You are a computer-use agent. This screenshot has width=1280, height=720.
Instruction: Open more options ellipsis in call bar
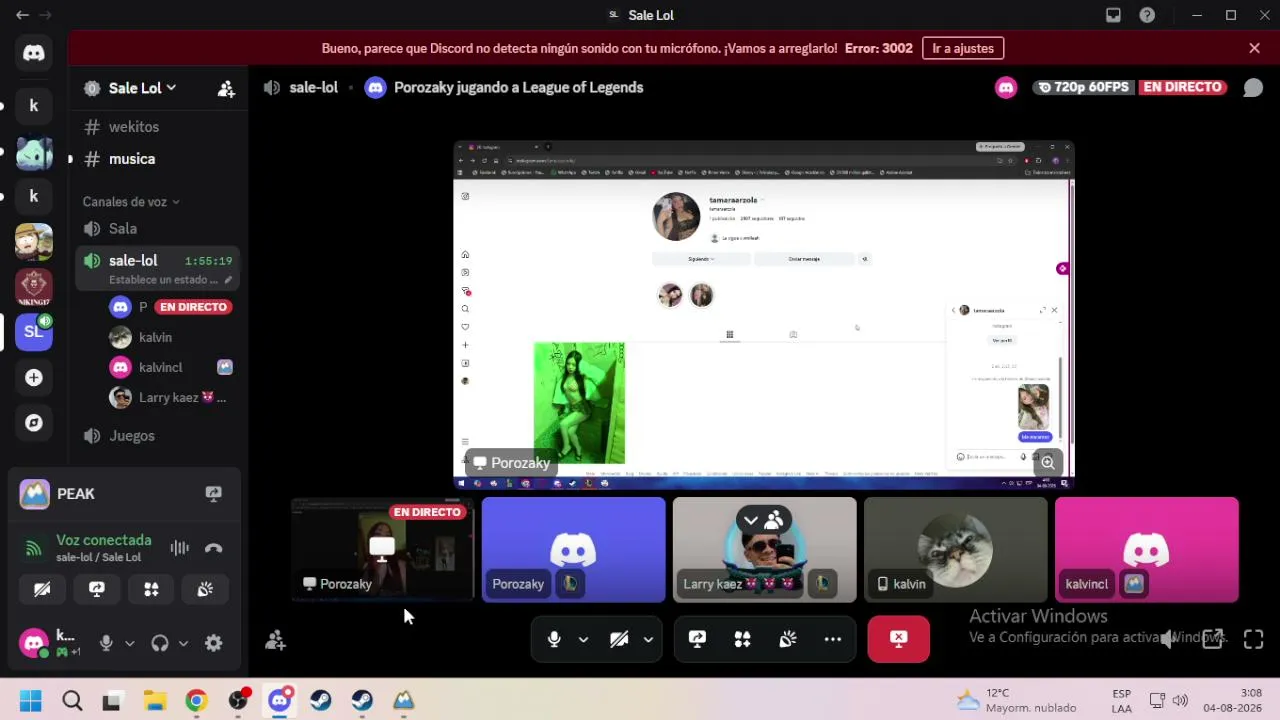[x=833, y=639]
